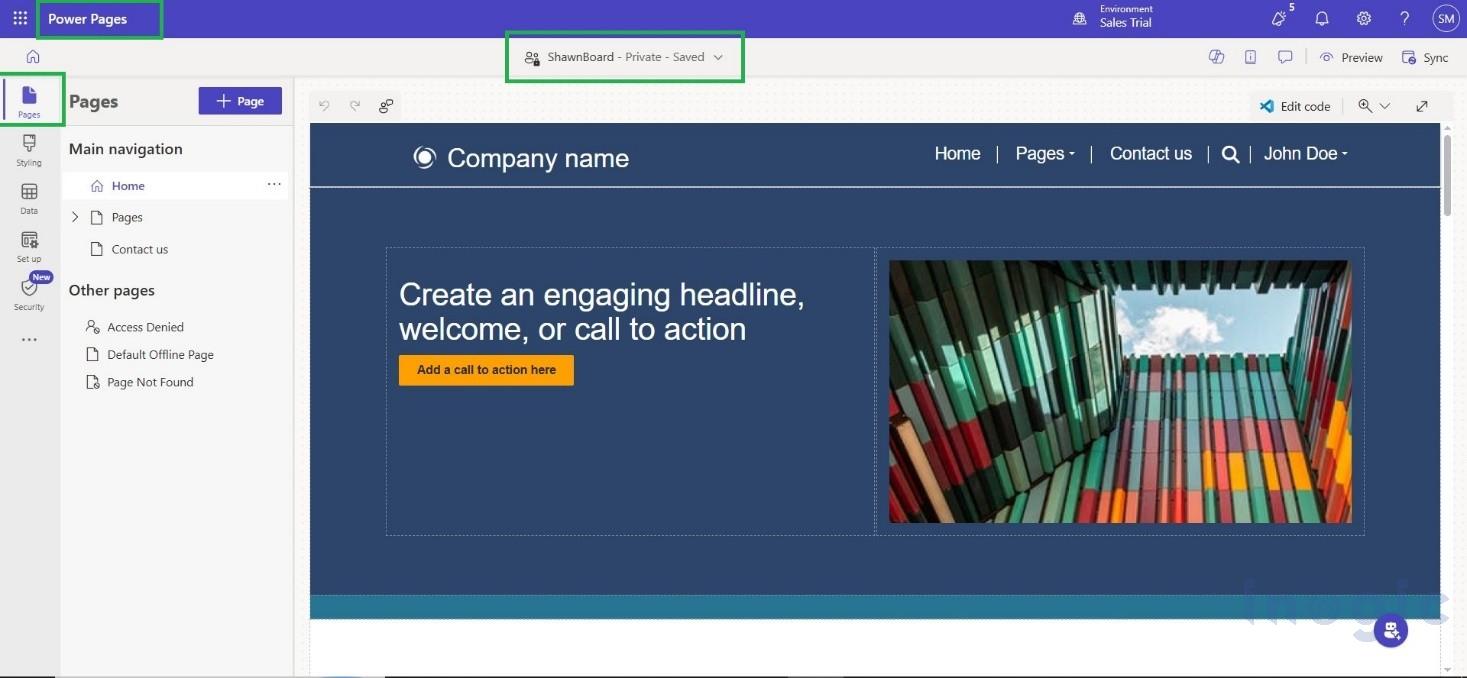
Task: Click the Company name logo circle
Action: pos(425,158)
